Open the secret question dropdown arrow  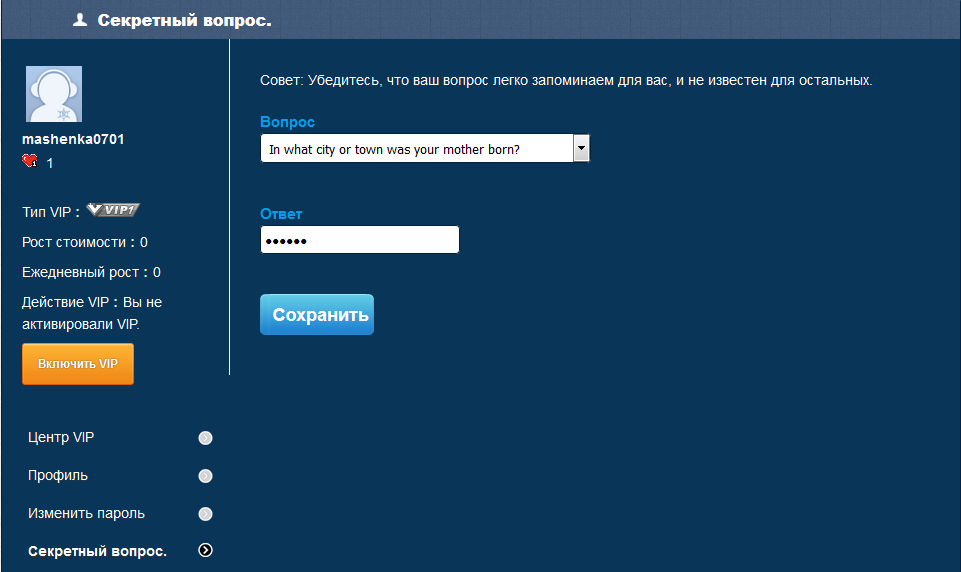[581, 148]
